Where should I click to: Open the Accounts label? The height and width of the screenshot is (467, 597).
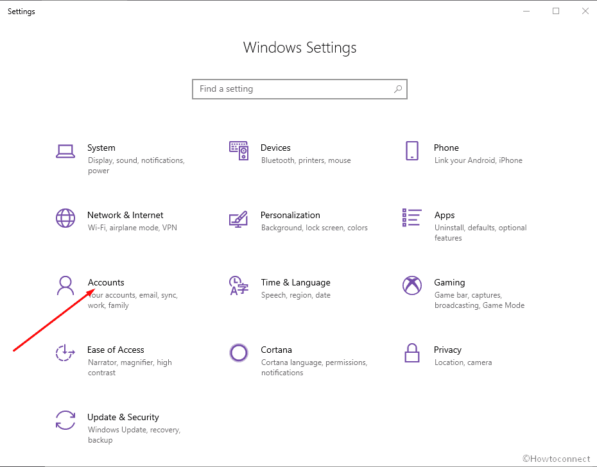106,282
